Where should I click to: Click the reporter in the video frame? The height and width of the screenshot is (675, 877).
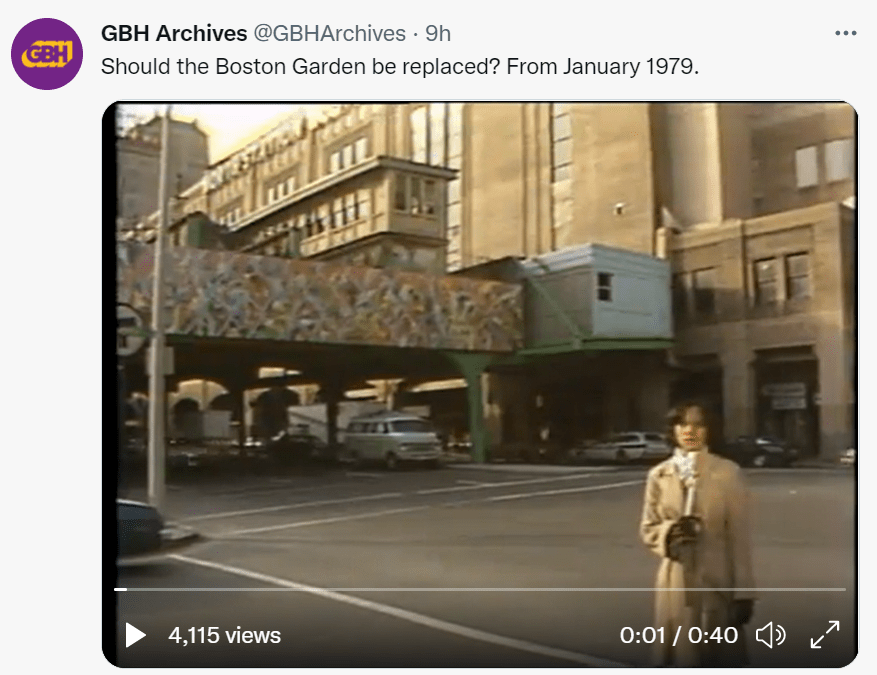coord(697,531)
